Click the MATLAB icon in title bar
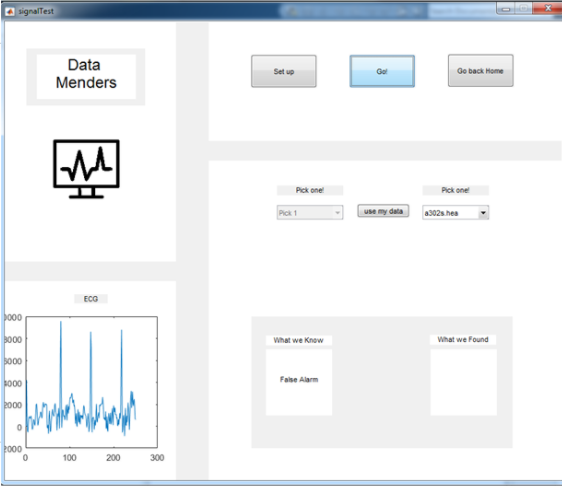Screen dimensions: 562x486 (x=10, y=11)
